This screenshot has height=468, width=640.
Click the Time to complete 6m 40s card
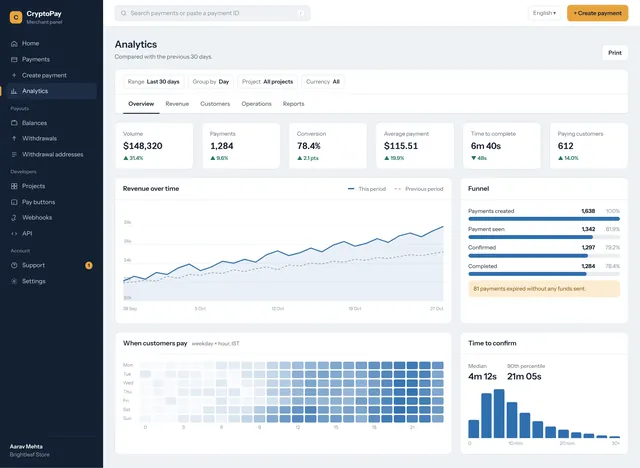[x=502, y=146]
